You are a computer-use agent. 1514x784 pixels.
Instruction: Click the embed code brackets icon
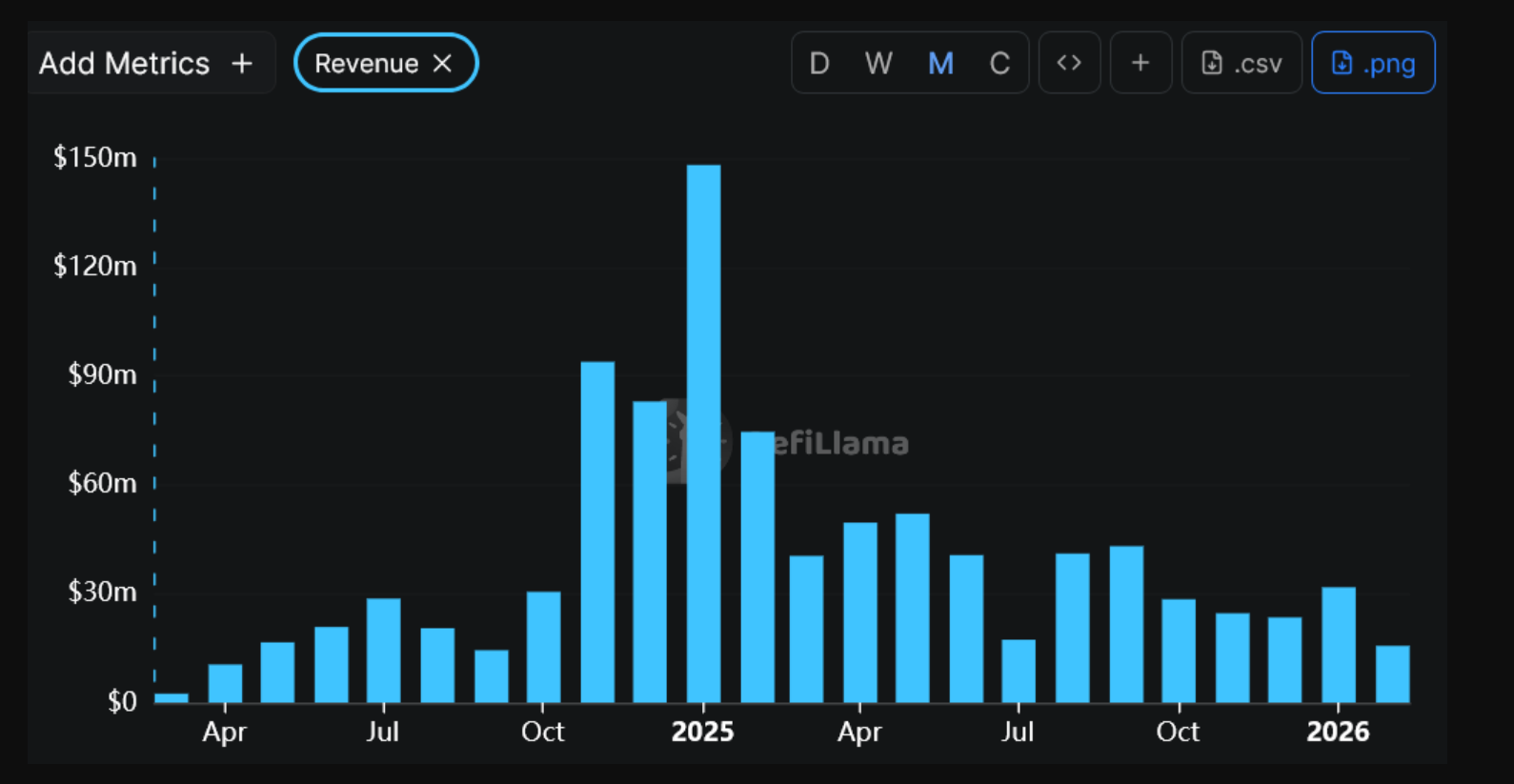(1069, 63)
